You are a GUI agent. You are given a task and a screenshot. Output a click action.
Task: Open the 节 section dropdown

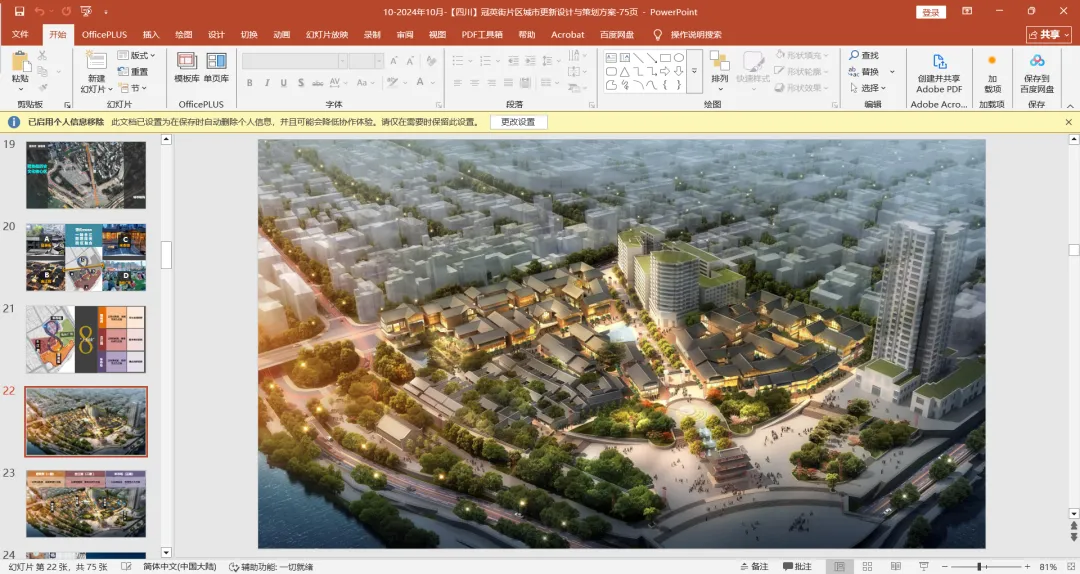tap(133, 88)
